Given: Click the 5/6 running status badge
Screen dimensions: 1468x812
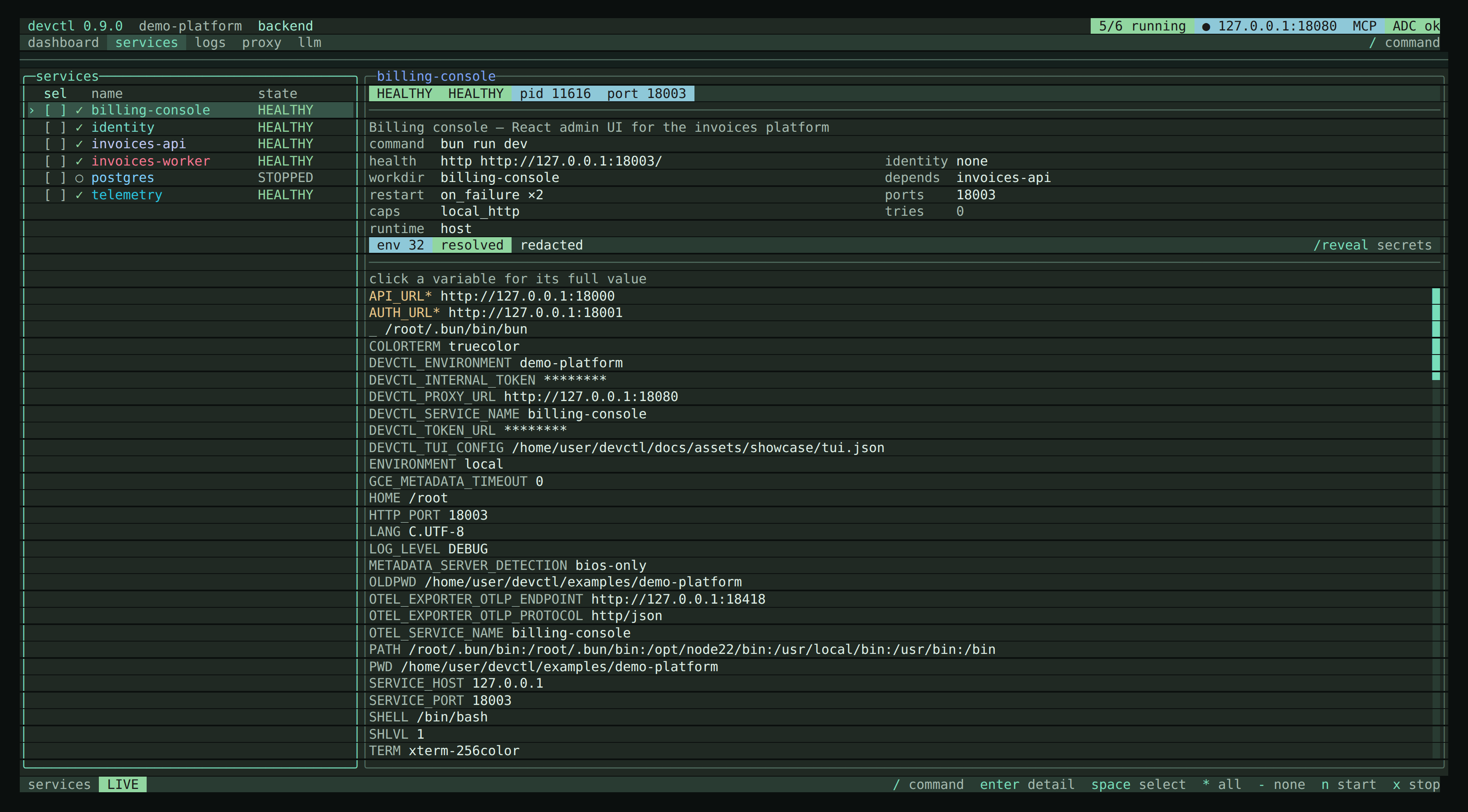Looking at the screenshot, I should 1142,26.
